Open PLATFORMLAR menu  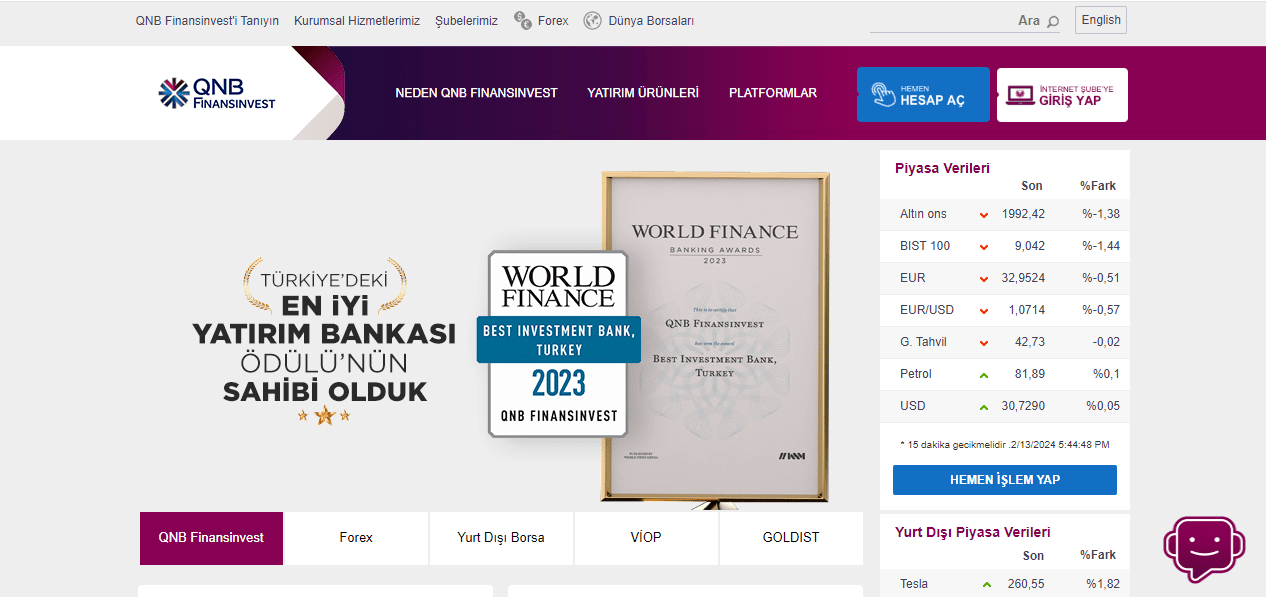[x=773, y=93]
